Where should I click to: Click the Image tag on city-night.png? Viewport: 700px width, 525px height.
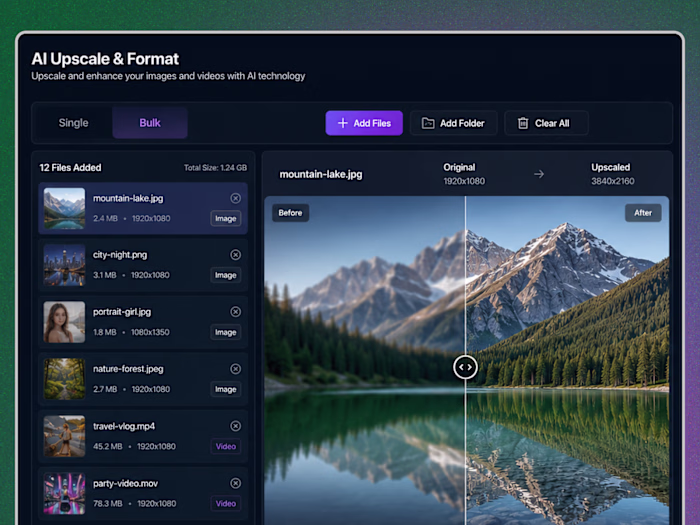(225, 275)
